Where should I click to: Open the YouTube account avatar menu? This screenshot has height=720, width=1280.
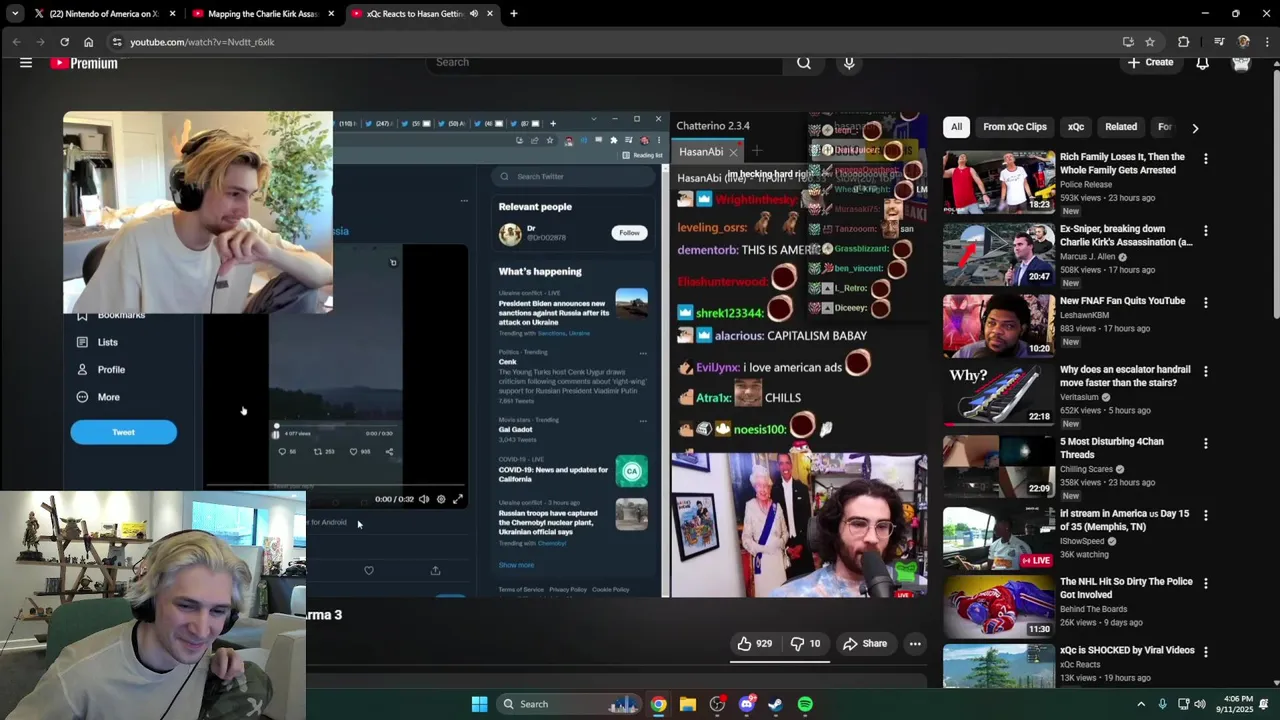pyautogui.click(x=1241, y=63)
